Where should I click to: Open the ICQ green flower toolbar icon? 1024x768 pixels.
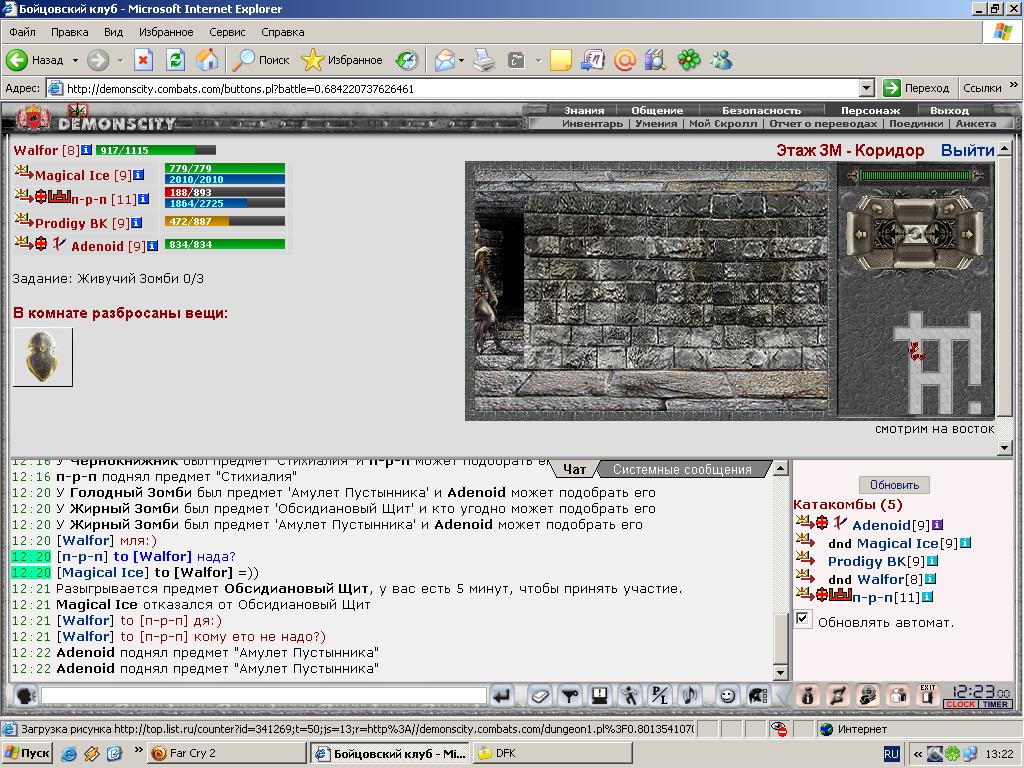tap(689, 60)
